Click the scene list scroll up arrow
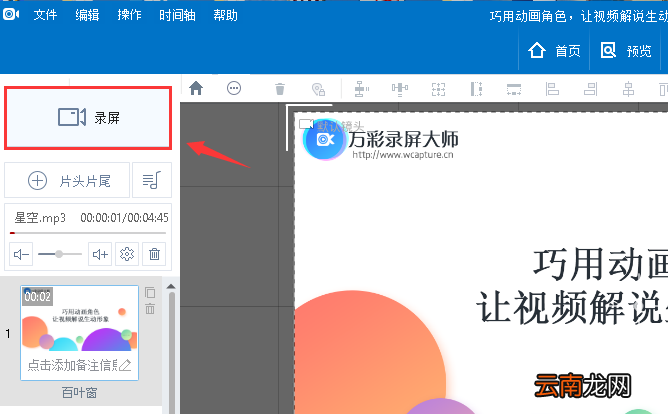The width and height of the screenshot is (668, 414). (x=171, y=286)
